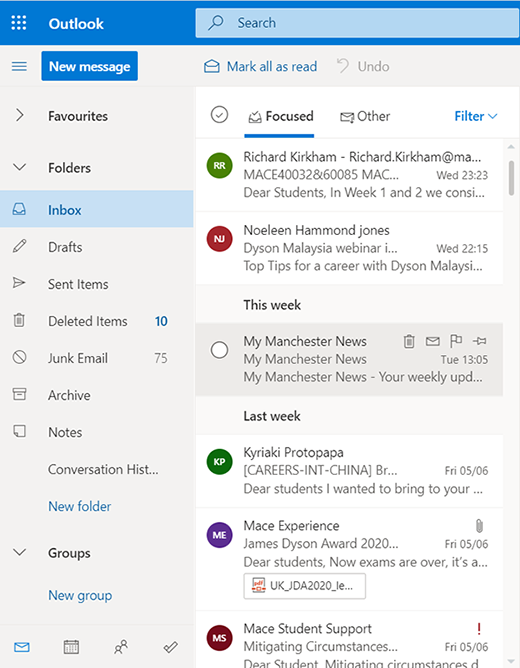This screenshot has width=520, height=668.
Task: Click the importance exclamation mark on Mace Student Support
Action: [479, 628]
